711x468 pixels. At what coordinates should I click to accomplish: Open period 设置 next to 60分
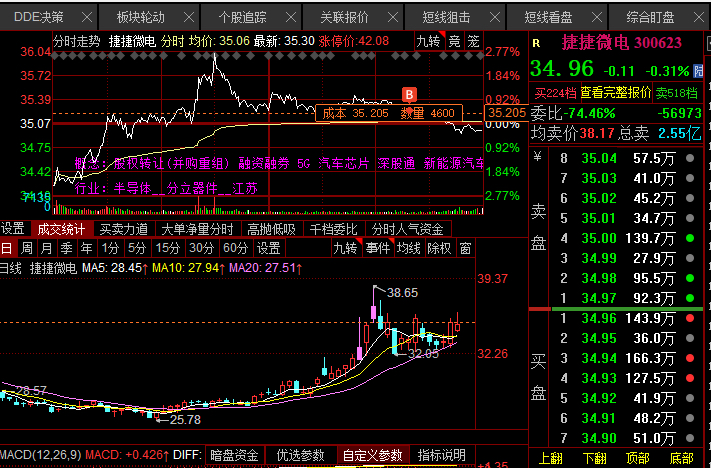pos(269,249)
